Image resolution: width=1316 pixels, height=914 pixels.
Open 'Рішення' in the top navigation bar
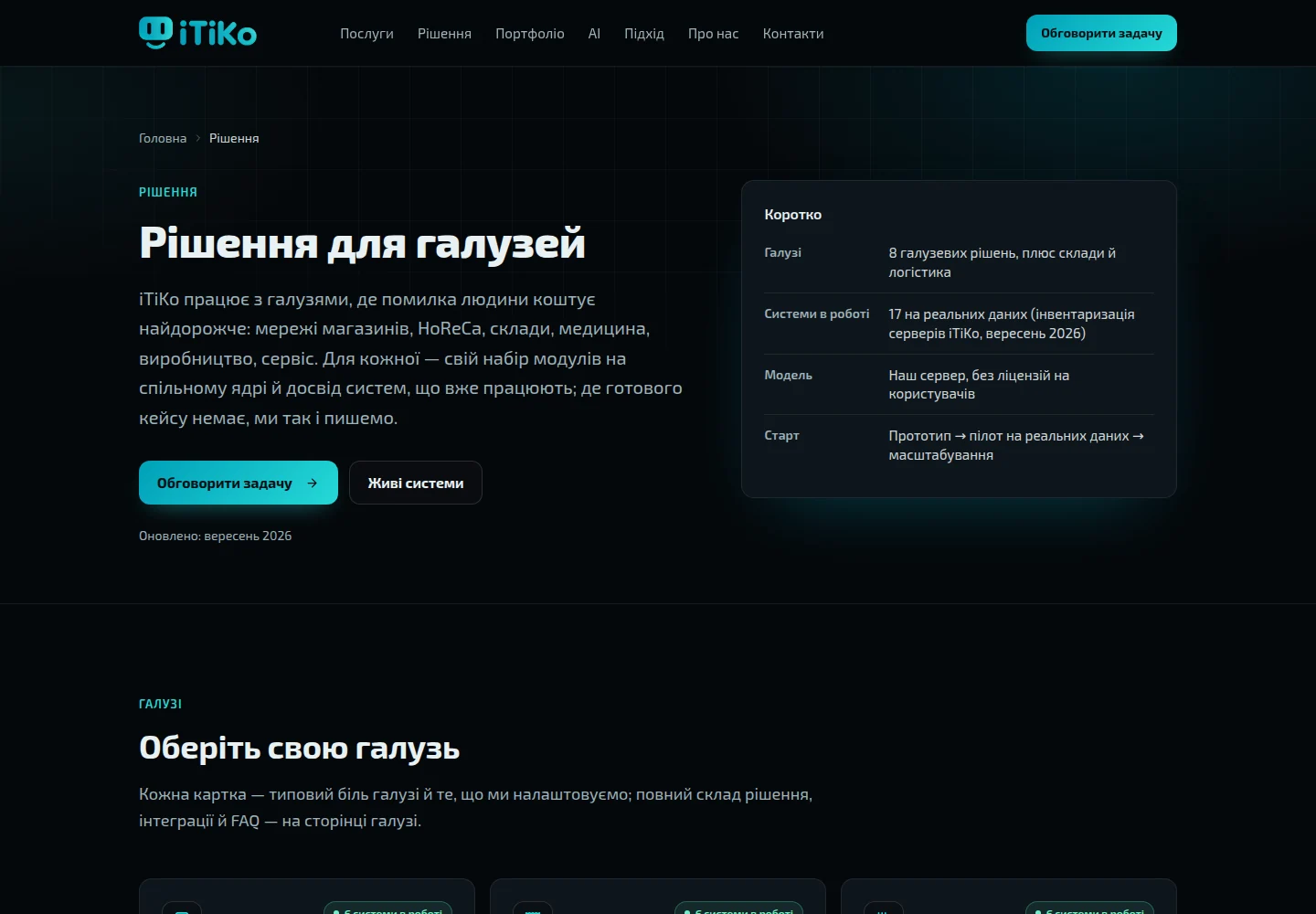coord(444,33)
